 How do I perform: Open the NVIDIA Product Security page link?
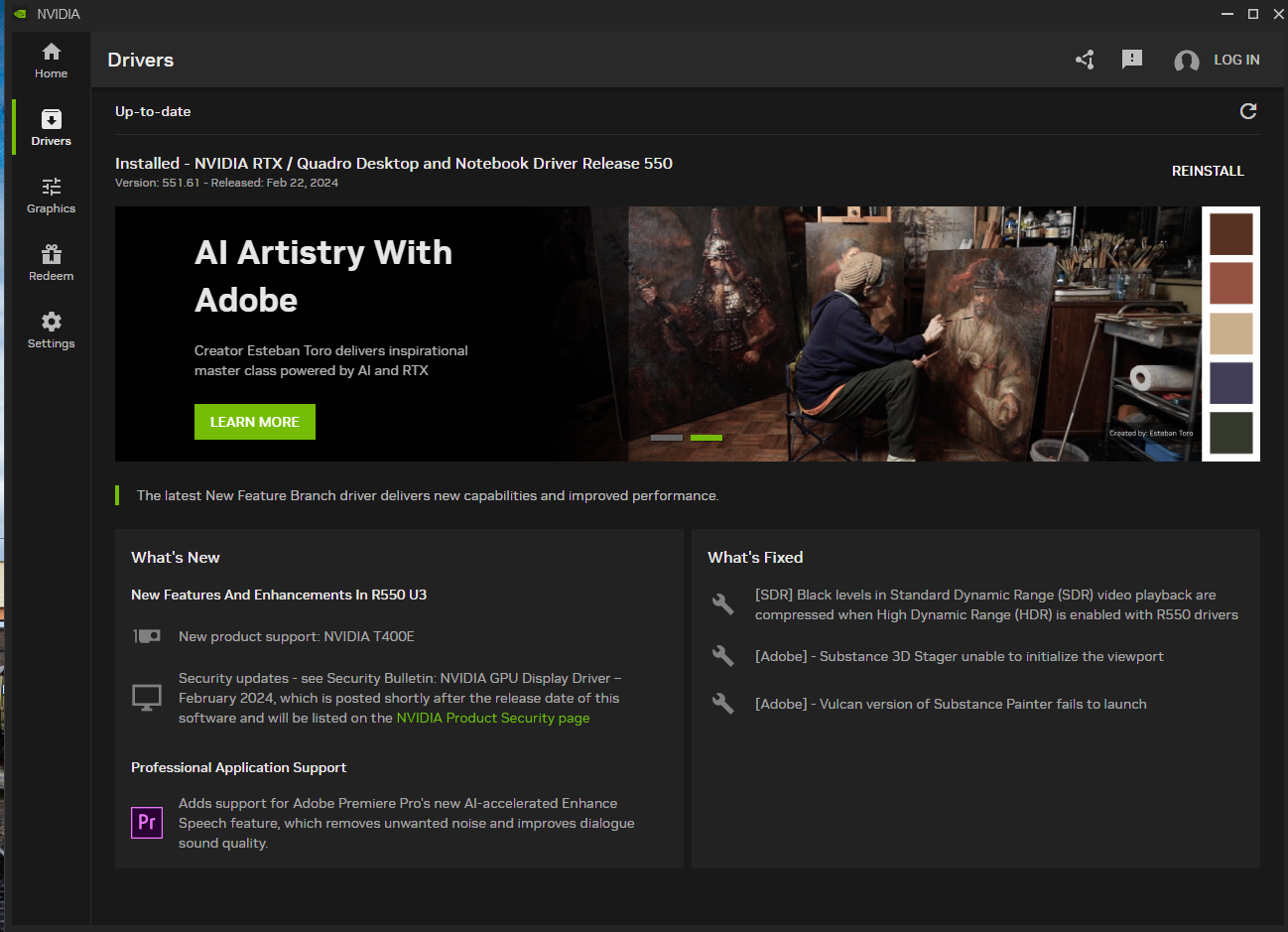(493, 718)
